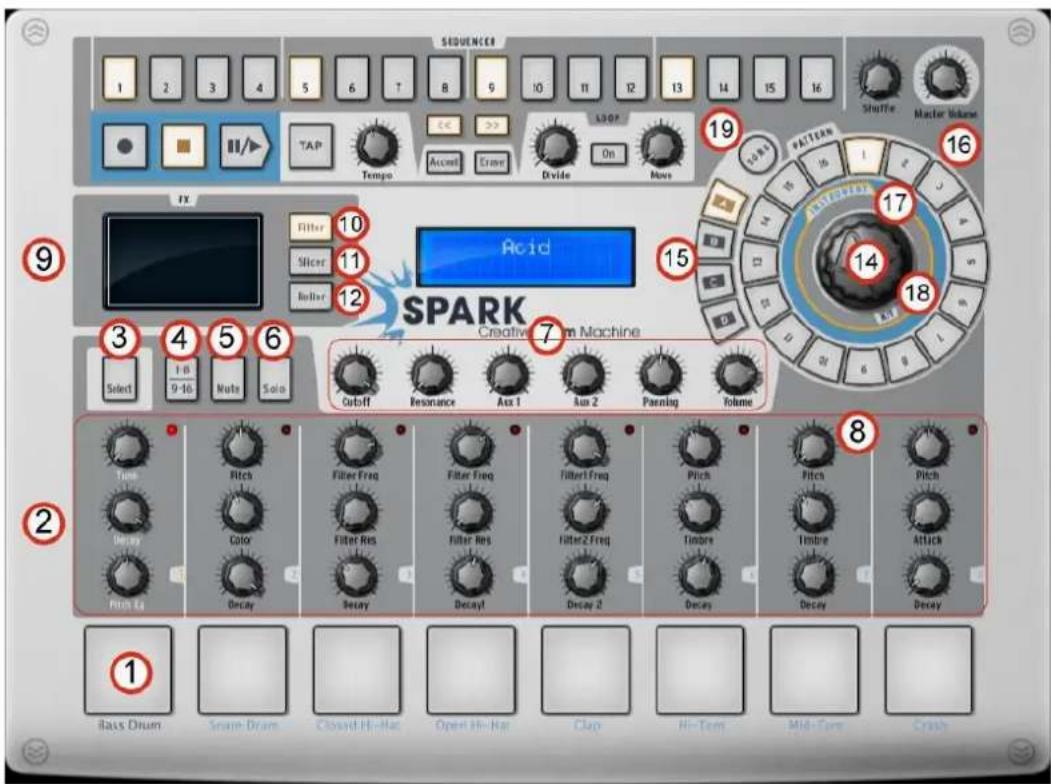Click the center jog wheel
The width and height of the screenshot is (1051, 784).
(x=865, y=260)
